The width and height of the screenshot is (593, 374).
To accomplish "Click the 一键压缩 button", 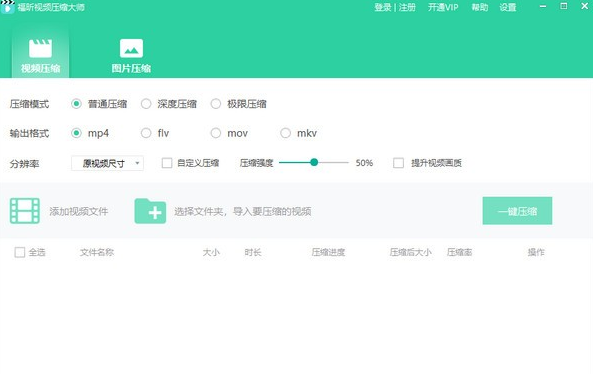I will tap(517, 211).
